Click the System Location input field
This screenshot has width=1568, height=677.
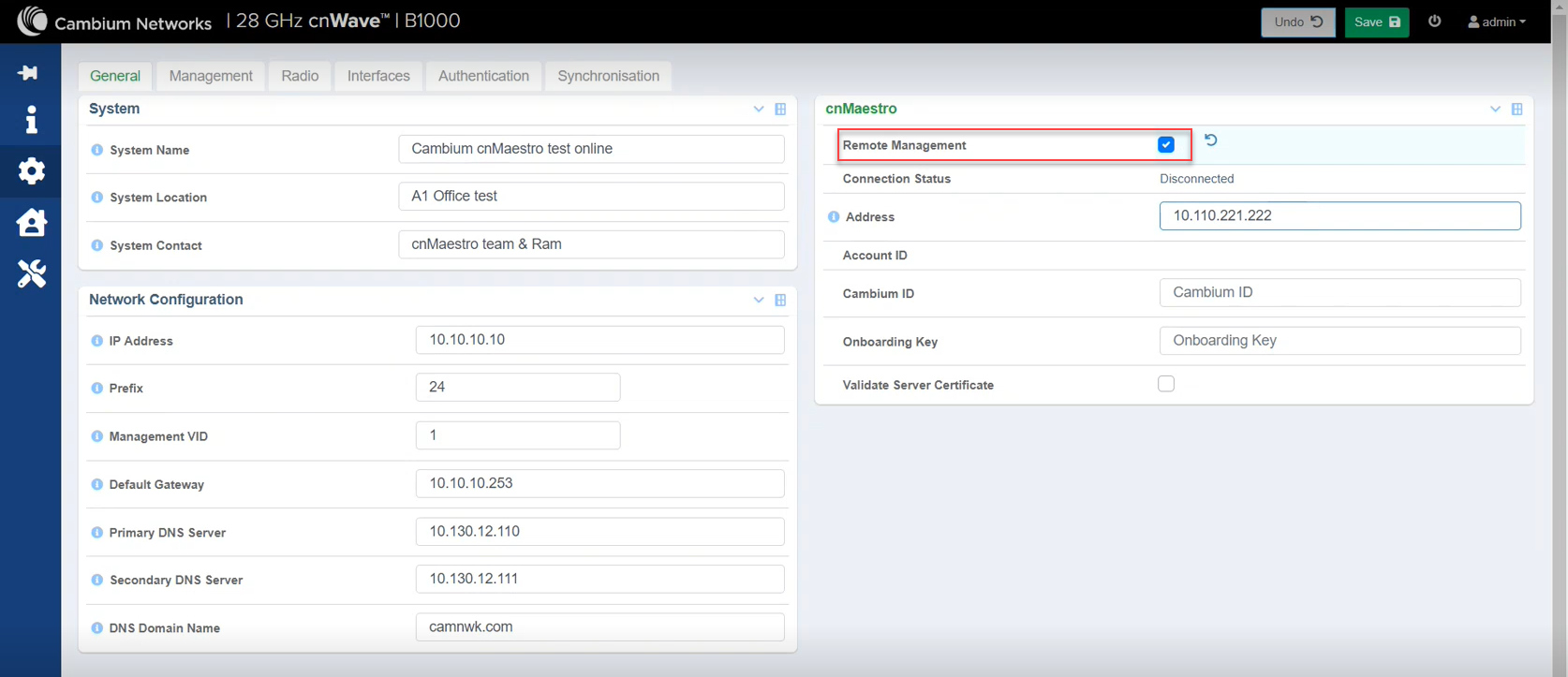[x=591, y=197]
